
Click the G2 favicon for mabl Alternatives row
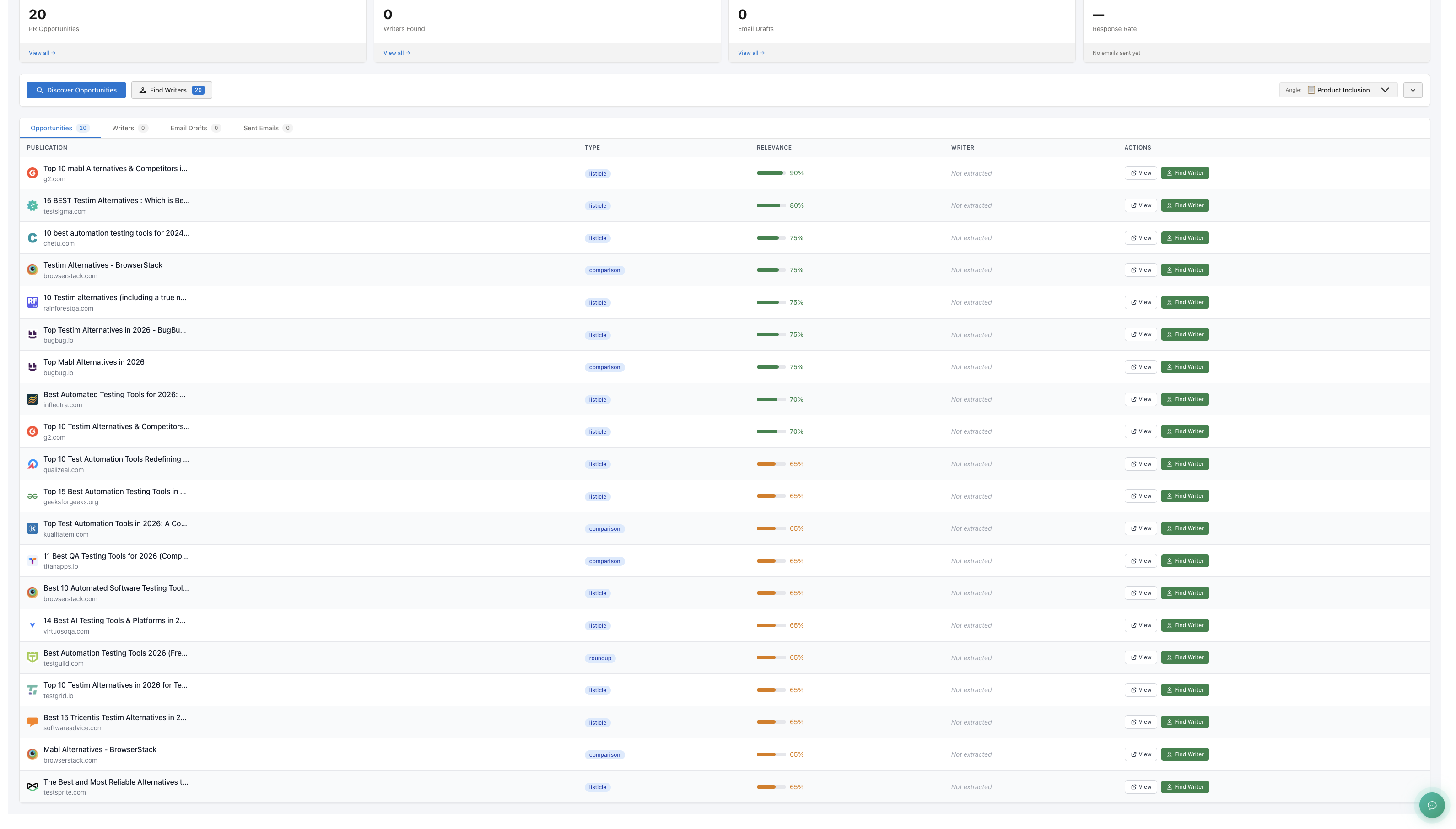coord(32,173)
